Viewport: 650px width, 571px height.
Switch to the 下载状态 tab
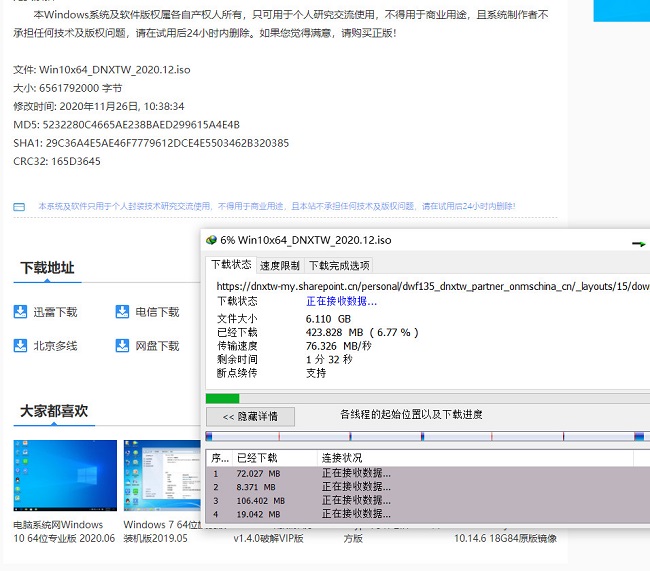[231, 265]
